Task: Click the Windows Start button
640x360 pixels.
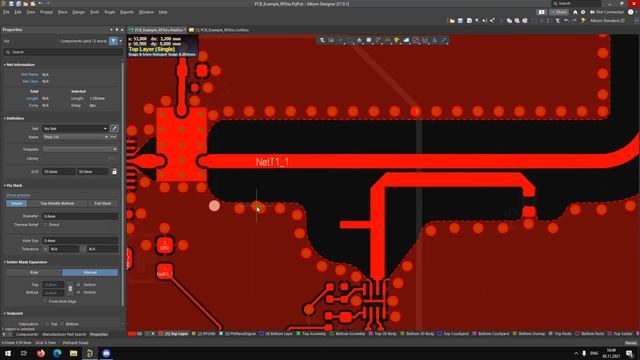Action: 8,353
